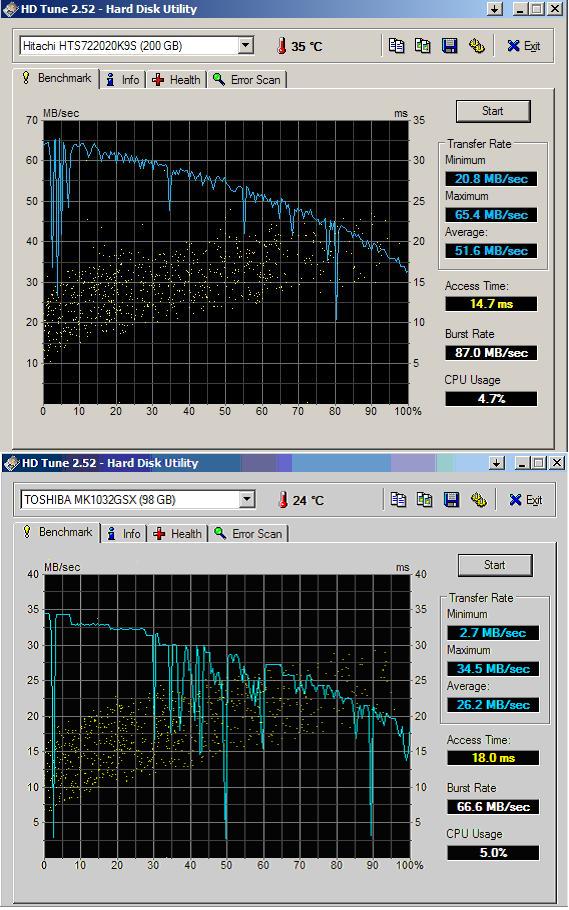
Task: Save floppy disk icon in TOSHIBA window
Action: click(451, 500)
